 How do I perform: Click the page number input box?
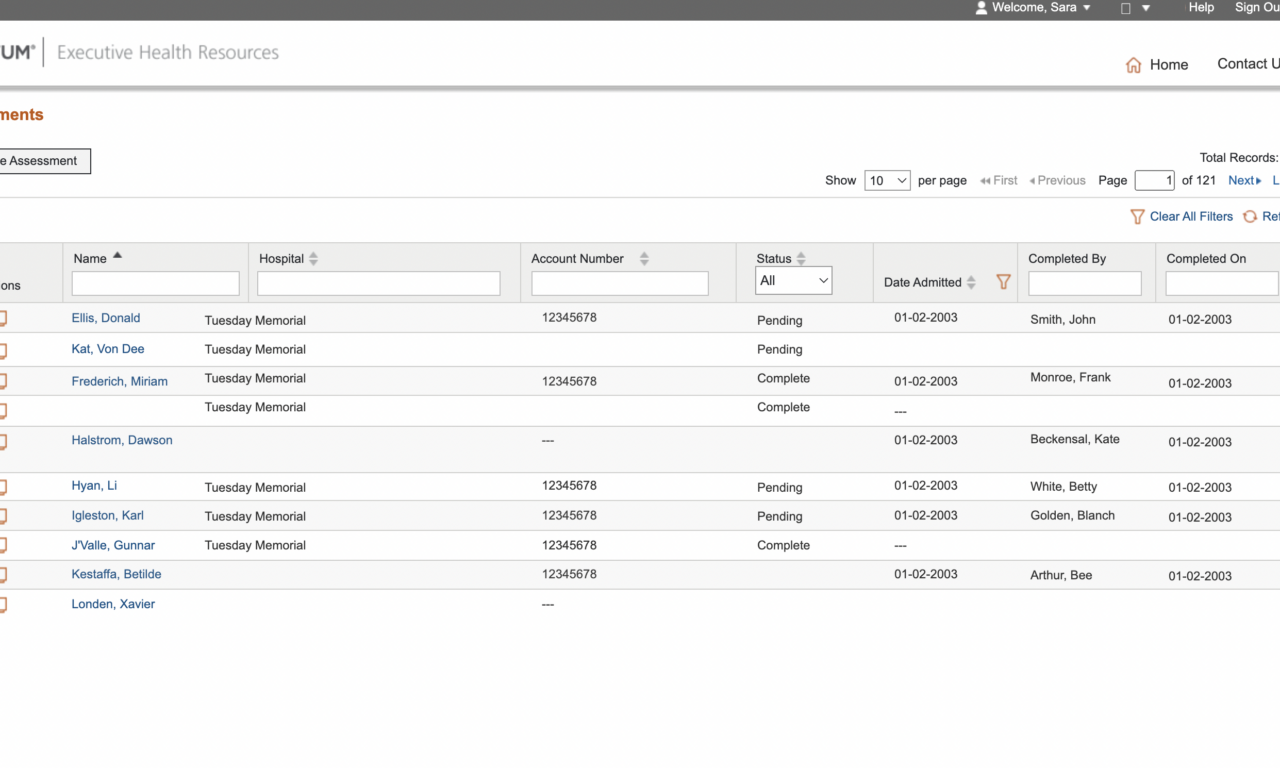point(1154,181)
